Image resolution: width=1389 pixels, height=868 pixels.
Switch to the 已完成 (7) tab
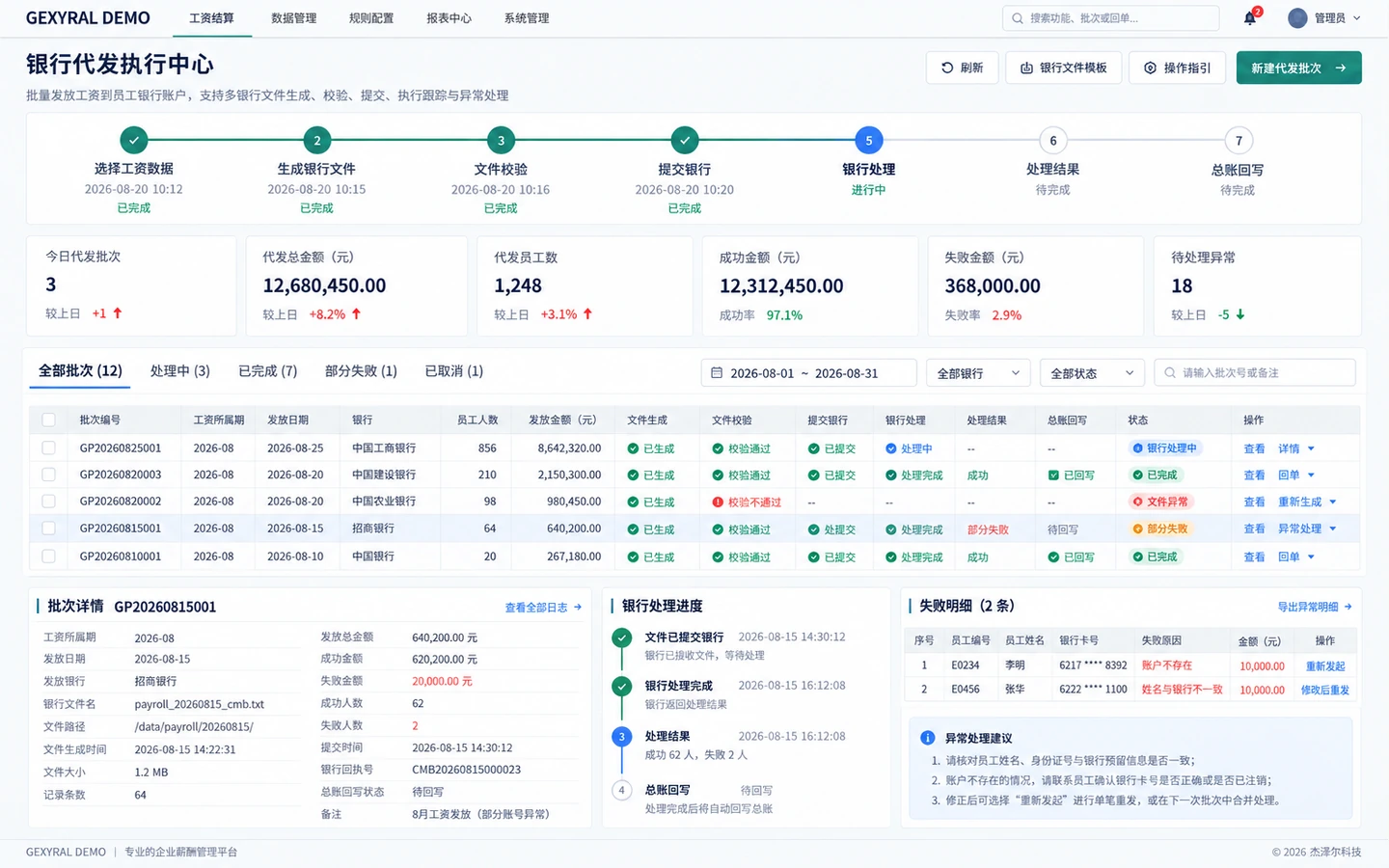[268, 371]
